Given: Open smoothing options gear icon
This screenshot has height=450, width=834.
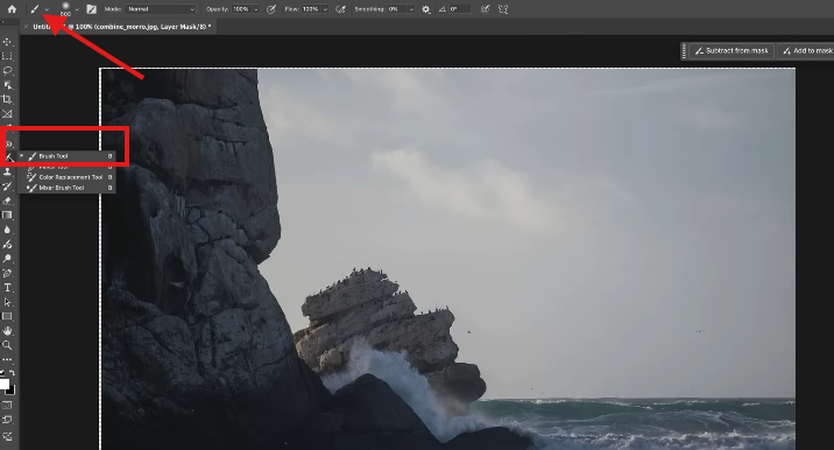Looking at the screenshot, I should click(426, 9).
